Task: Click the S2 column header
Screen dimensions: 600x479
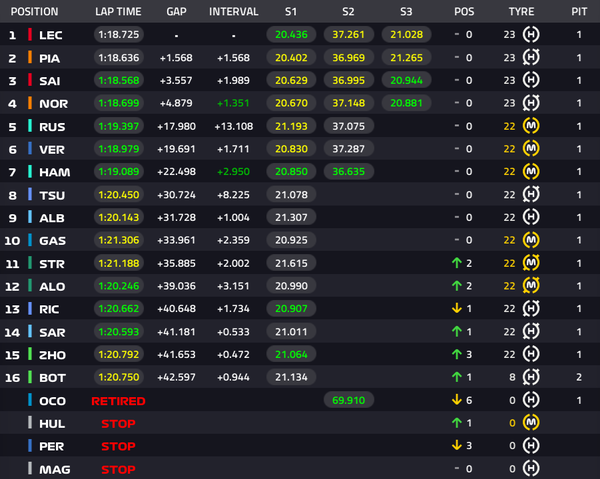Action: 348,11
